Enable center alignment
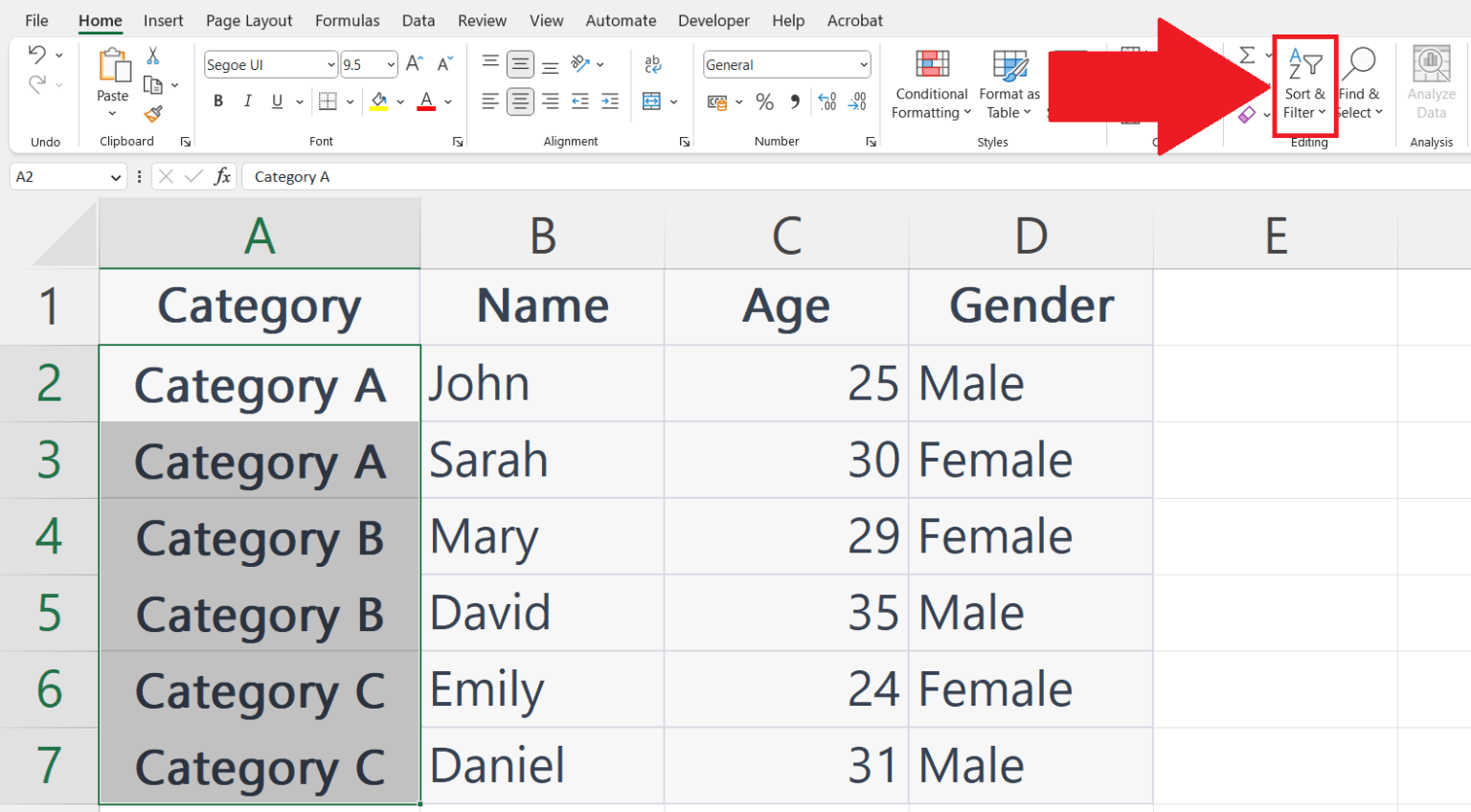Screen dimensions: 1471x812 (x=520, y=101)
